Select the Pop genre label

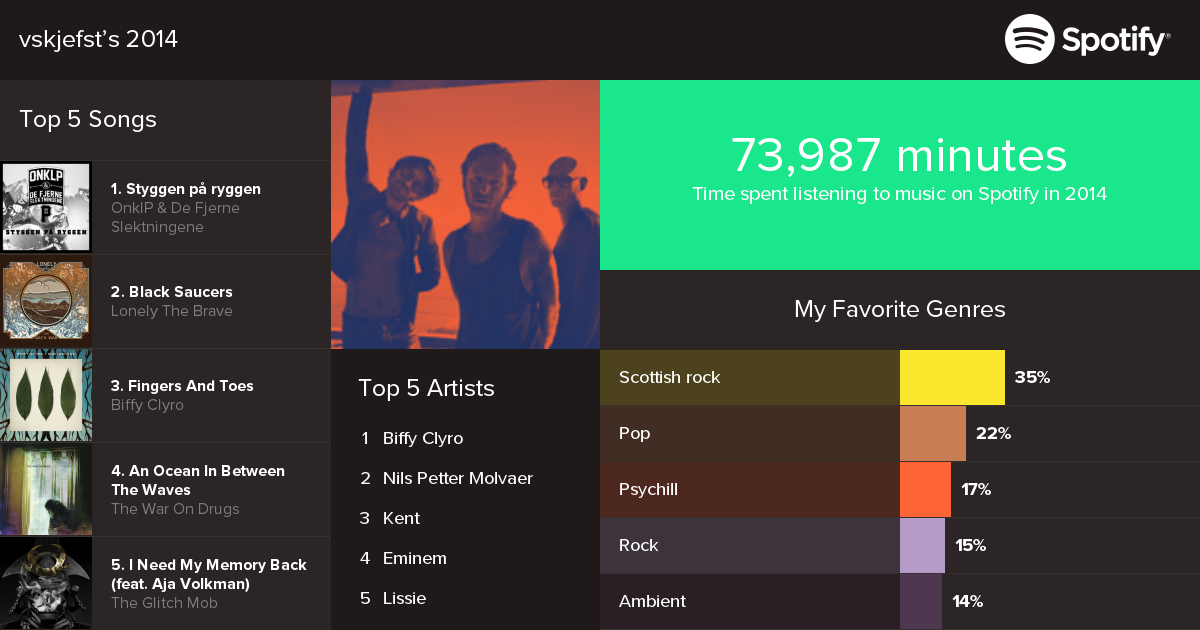tap(634, 433)
